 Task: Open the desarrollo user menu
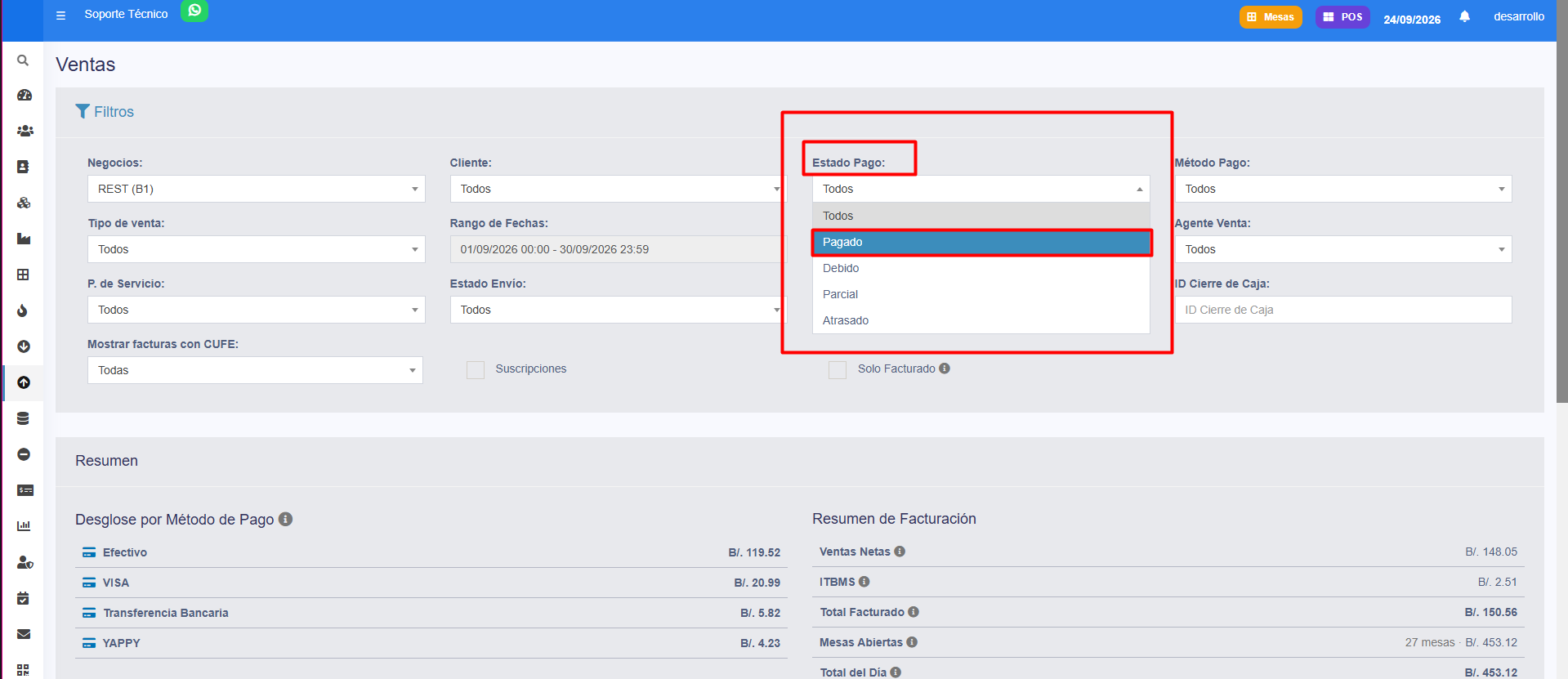pyautogui.click(x=1519, y=16)
